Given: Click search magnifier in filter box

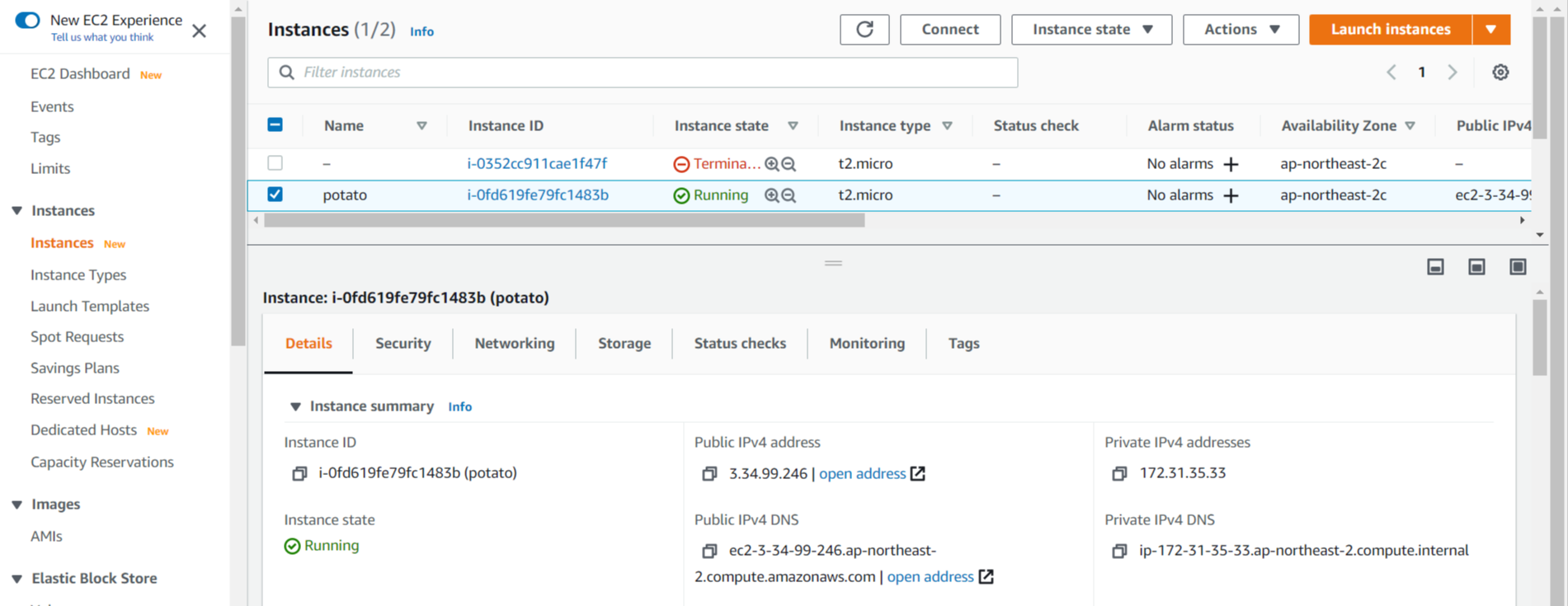Looking at the screenshot, I should [286, 73].
